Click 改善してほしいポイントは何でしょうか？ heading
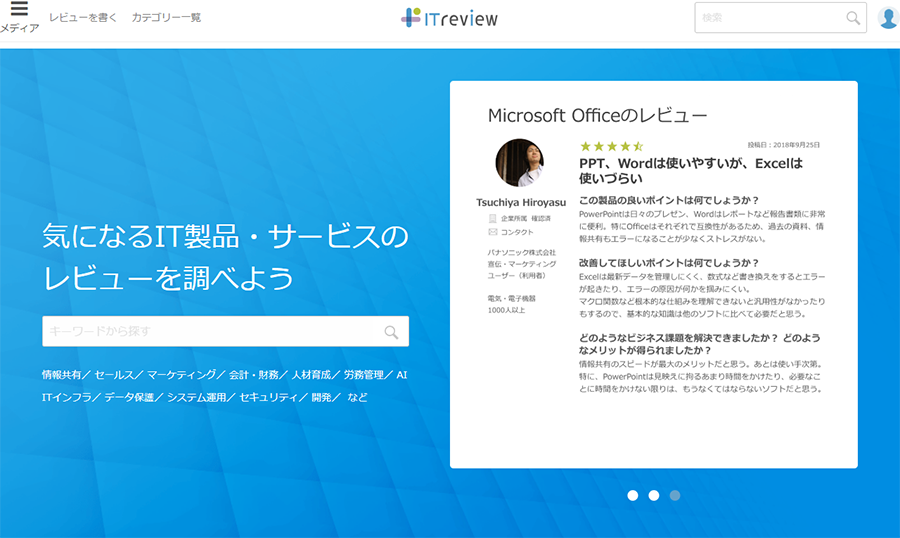The width and height of the screenshot is (900, 538). coord(669,263)
